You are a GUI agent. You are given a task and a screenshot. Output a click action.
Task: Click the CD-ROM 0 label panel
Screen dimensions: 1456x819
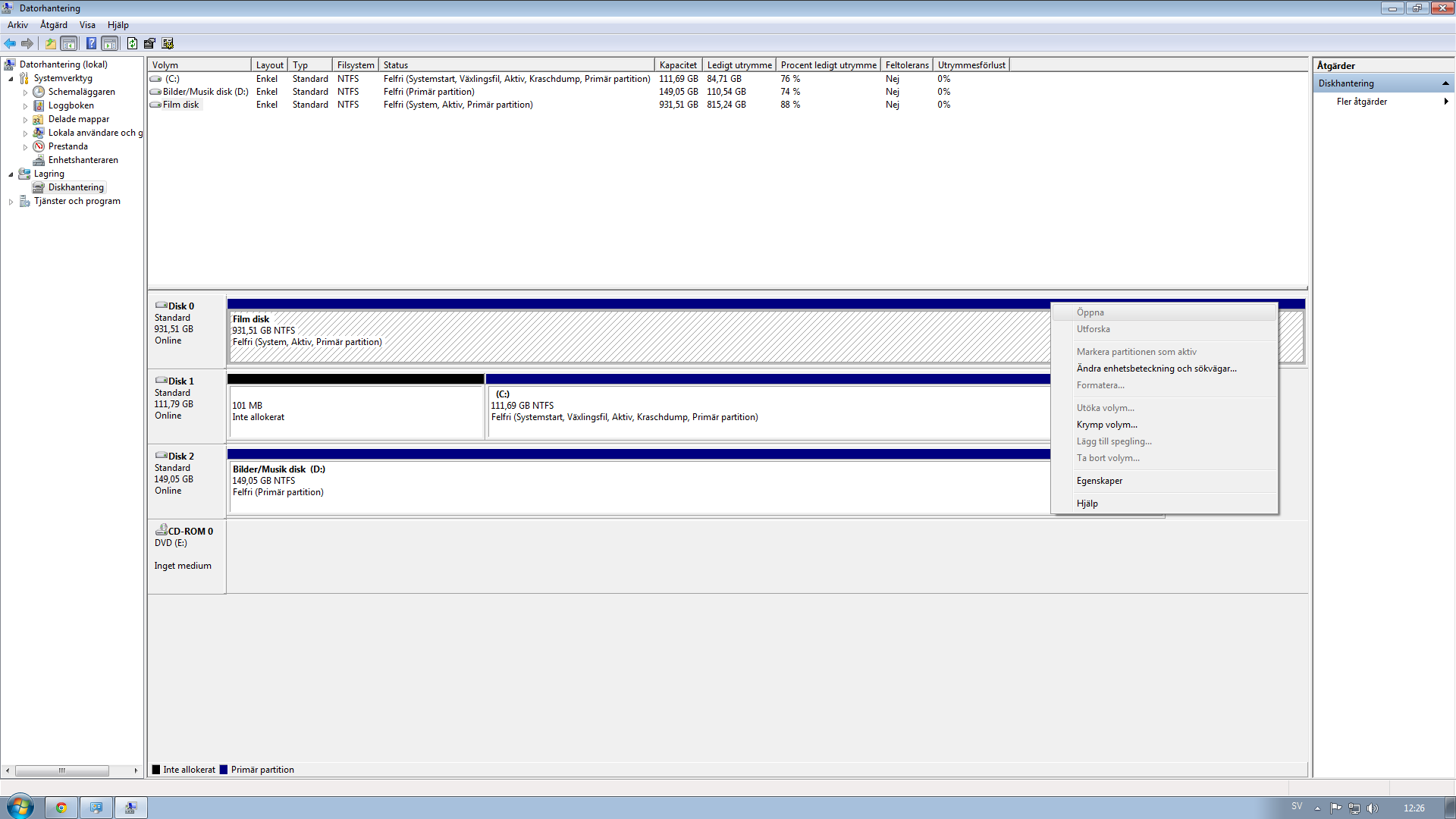pos(187,557)
